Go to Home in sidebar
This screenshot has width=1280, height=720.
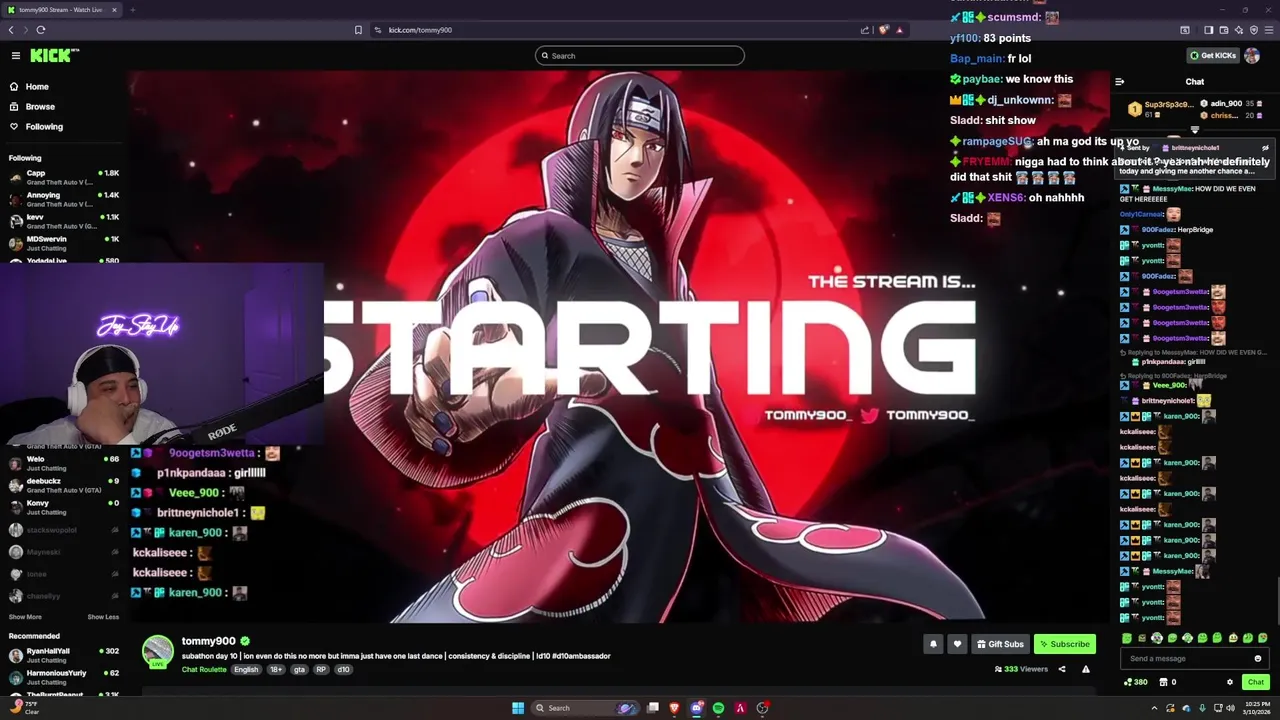click(x=37, y=87)
